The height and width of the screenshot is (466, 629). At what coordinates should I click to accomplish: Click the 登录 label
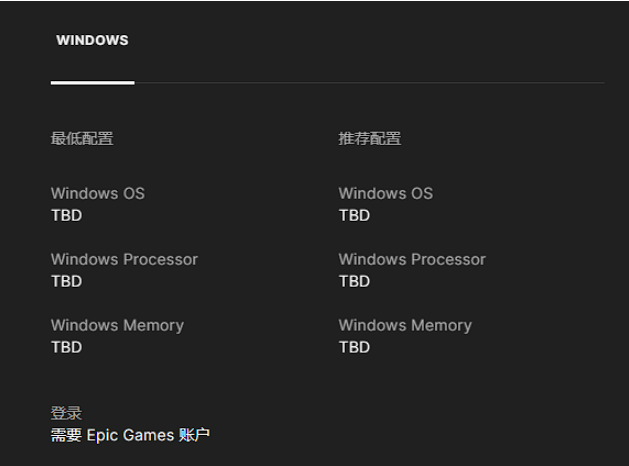(x=66, y=413)
